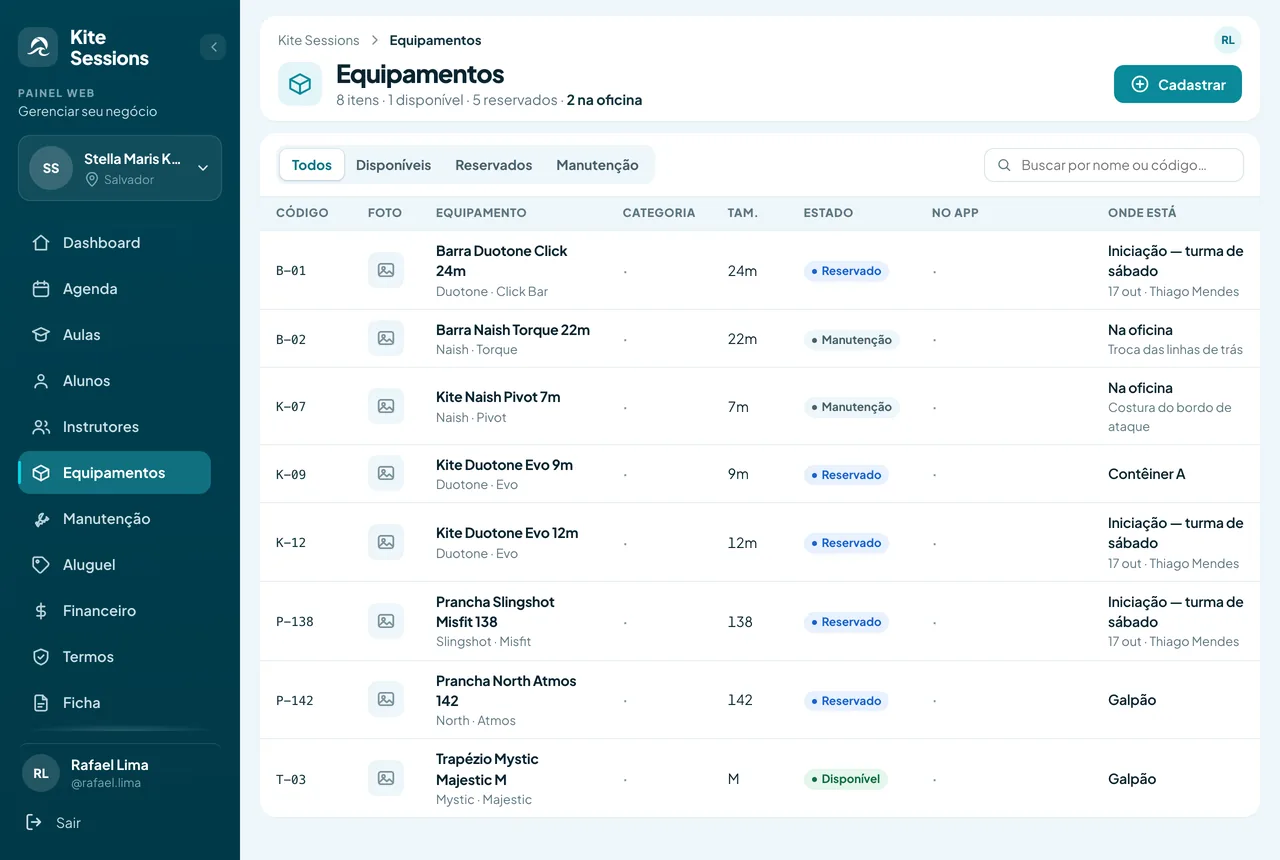
Task: Click the Dashboard home icon
Action: tap(41, 243)
